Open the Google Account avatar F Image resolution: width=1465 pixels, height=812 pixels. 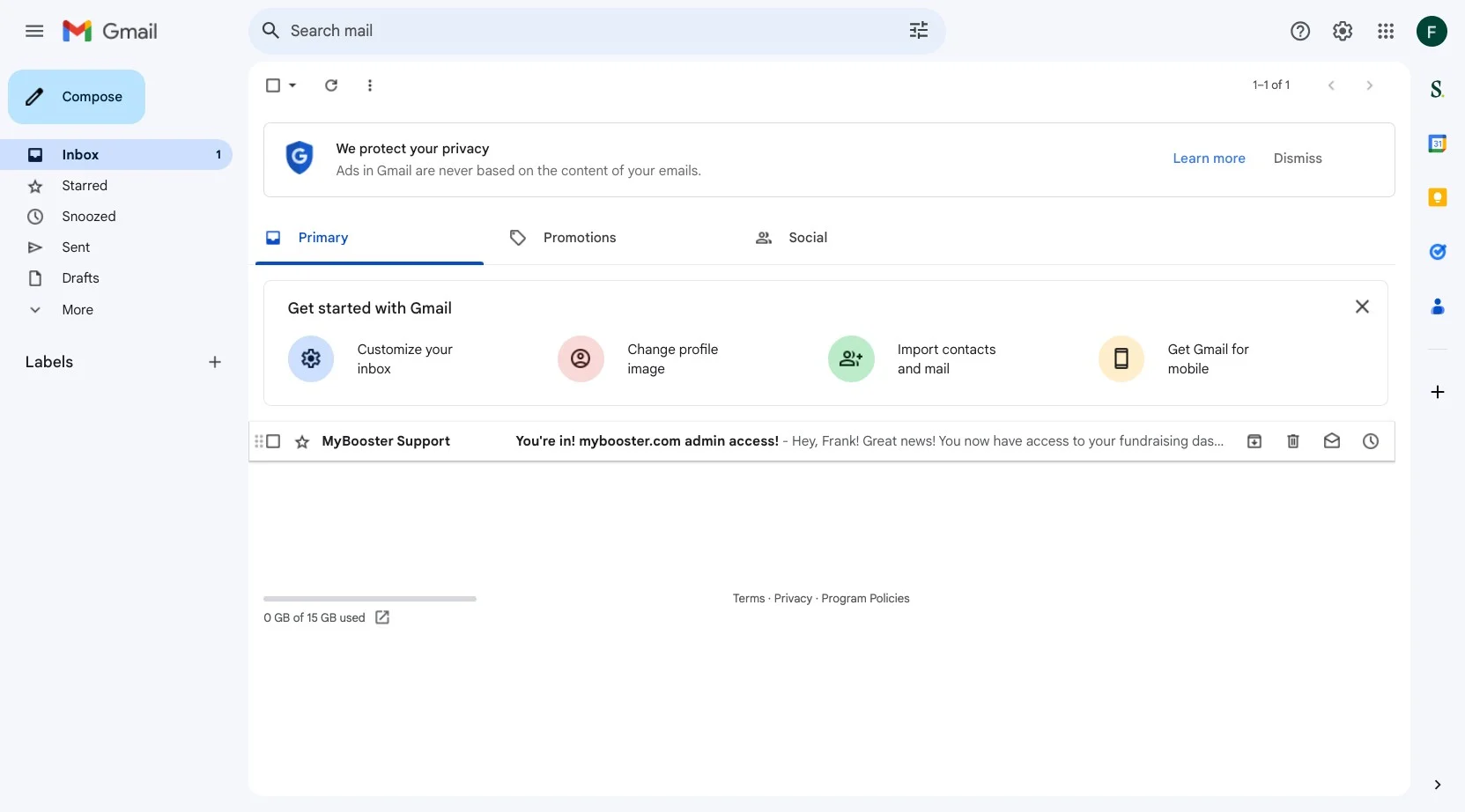(1432, 32)
